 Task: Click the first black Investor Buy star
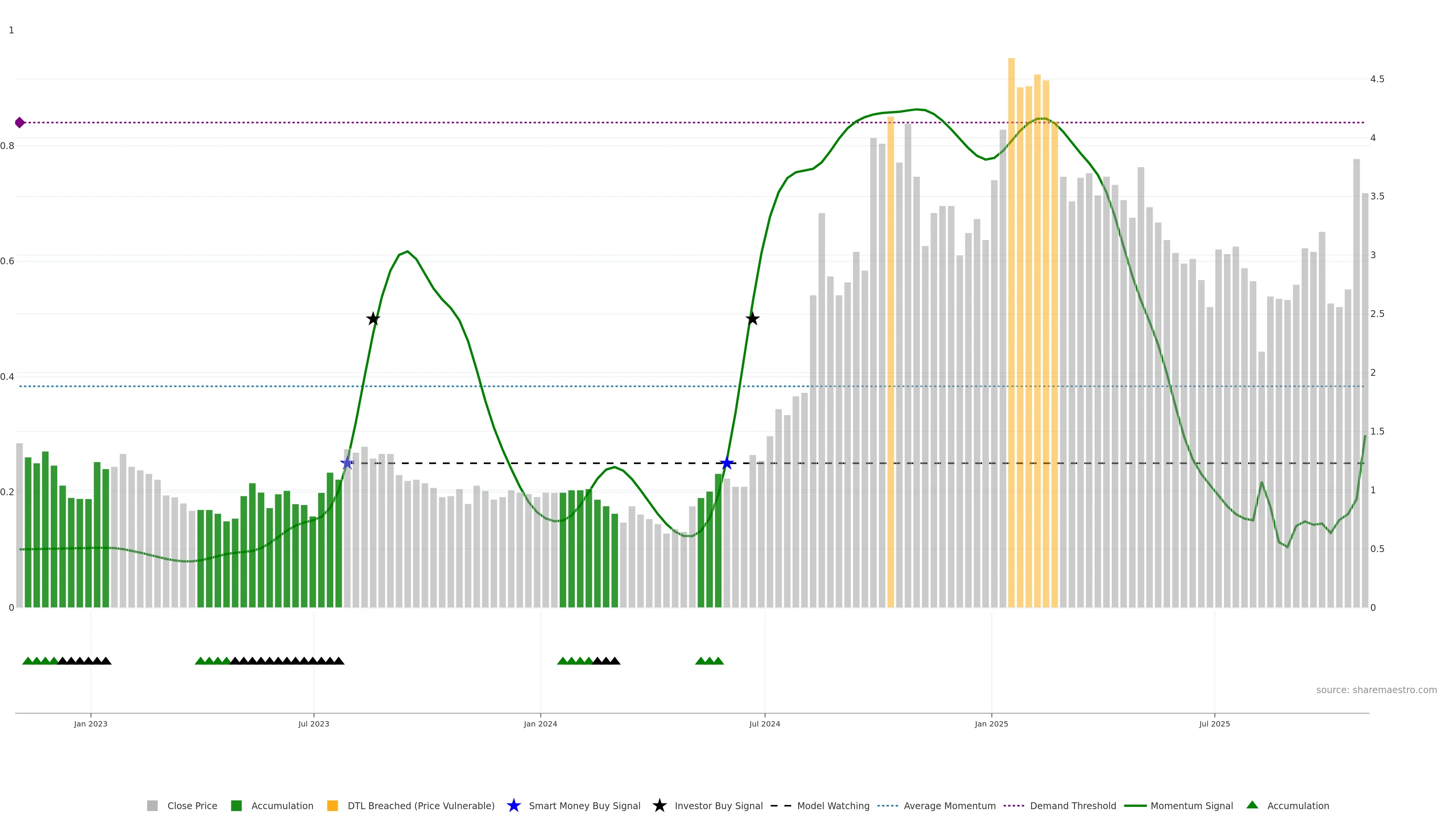coord(373,319)
